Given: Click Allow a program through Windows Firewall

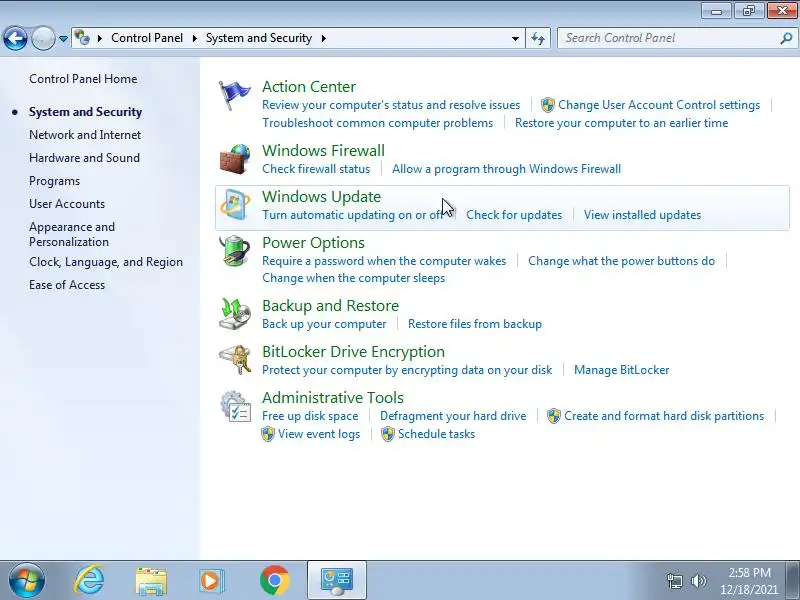Looking at the screenshot, I should point(506,169).
